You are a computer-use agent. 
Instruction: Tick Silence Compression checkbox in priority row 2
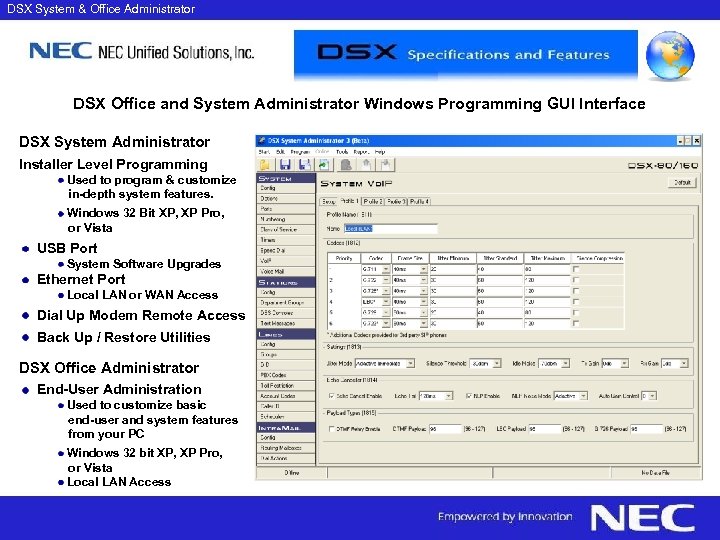point(576,280)
